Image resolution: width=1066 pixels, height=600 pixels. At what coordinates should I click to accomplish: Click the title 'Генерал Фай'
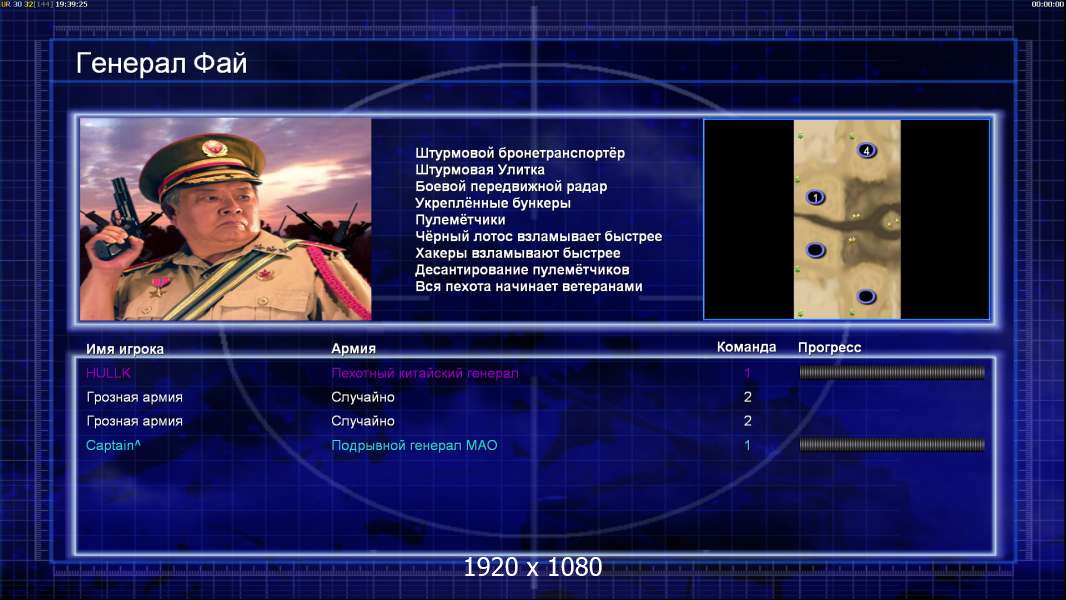pyautogui.click(x=161, y=63)
